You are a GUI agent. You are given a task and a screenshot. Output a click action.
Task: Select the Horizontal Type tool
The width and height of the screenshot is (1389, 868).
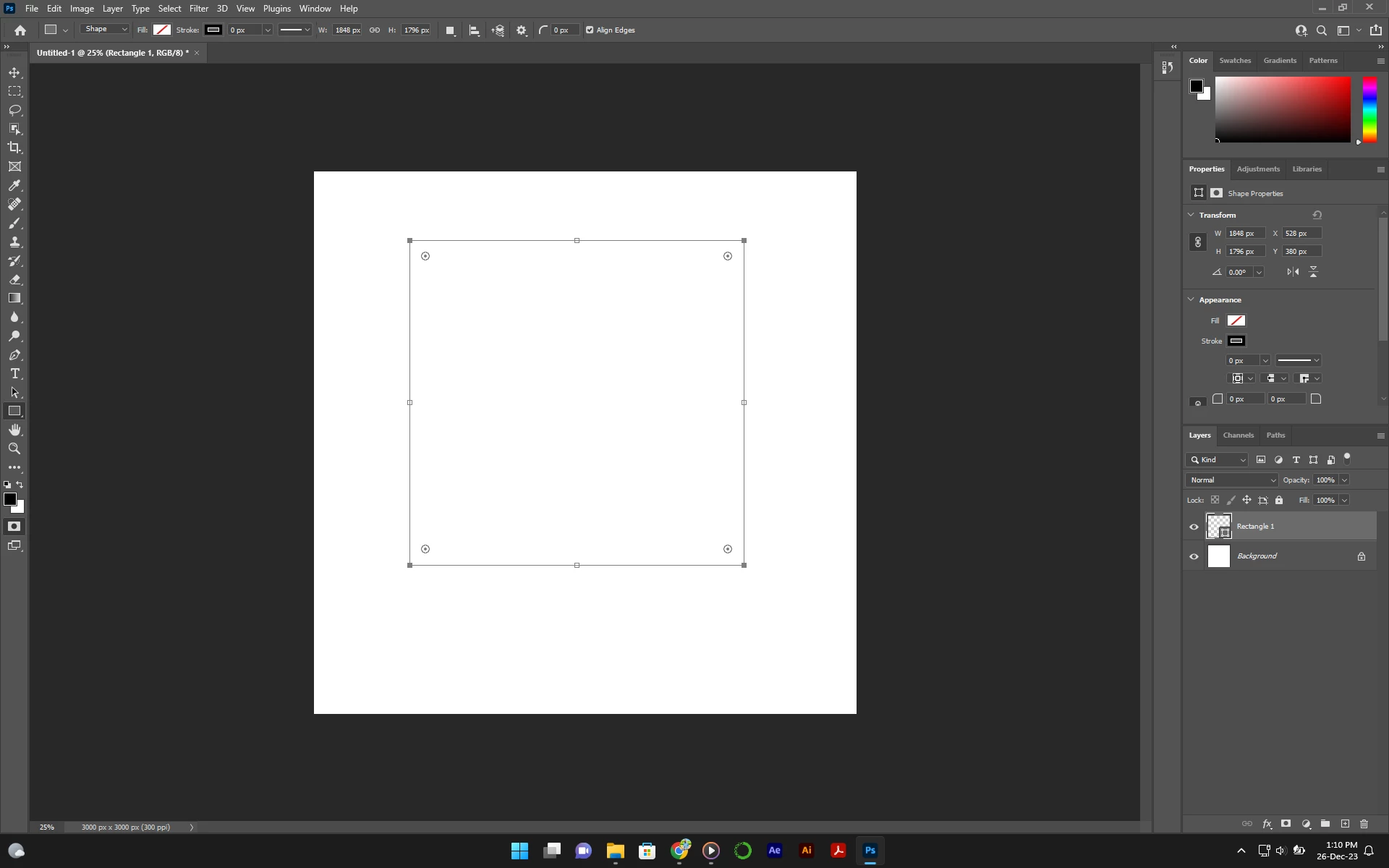(x=14, y=374)
